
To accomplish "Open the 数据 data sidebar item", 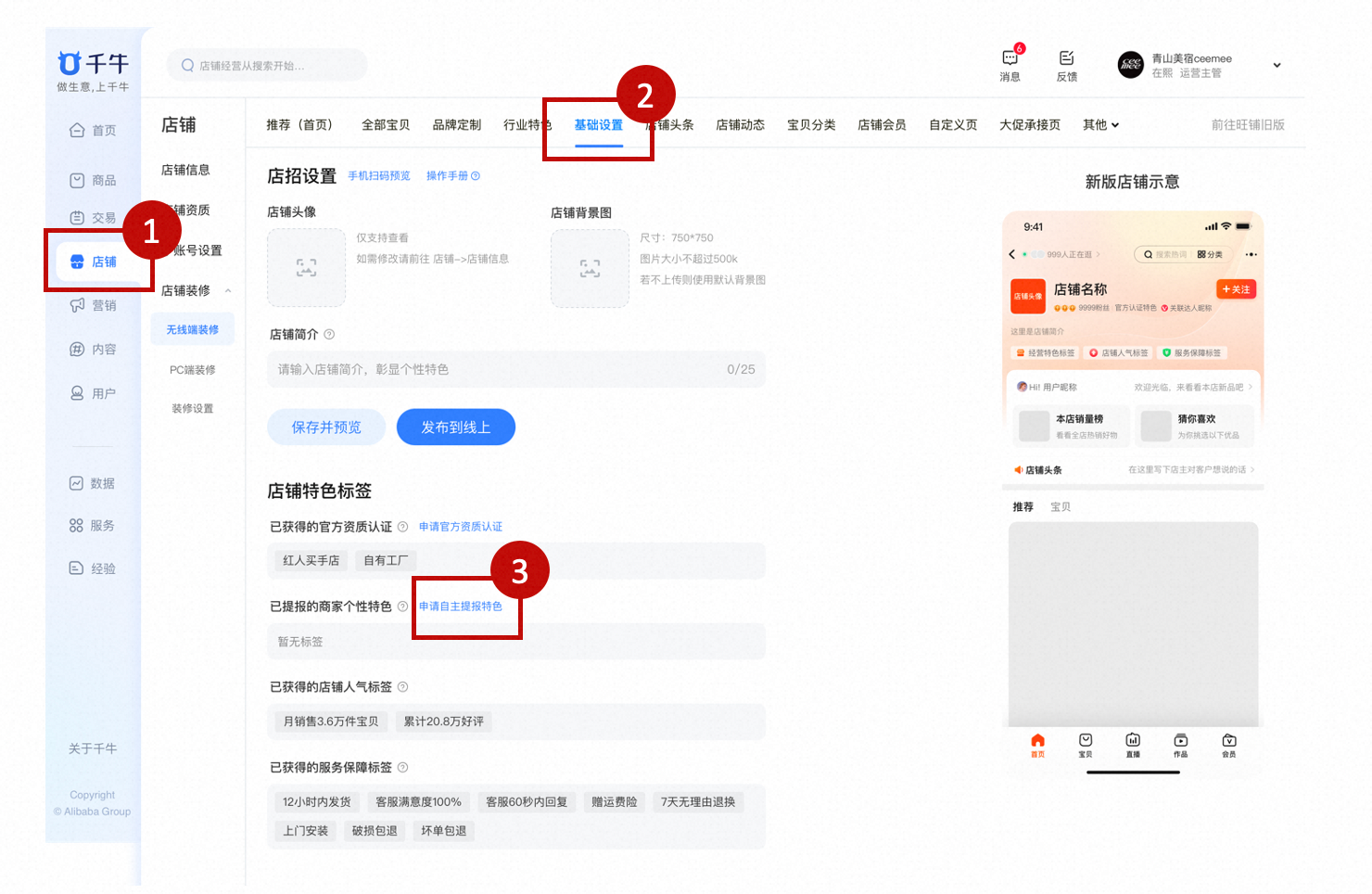I will 92,483.
